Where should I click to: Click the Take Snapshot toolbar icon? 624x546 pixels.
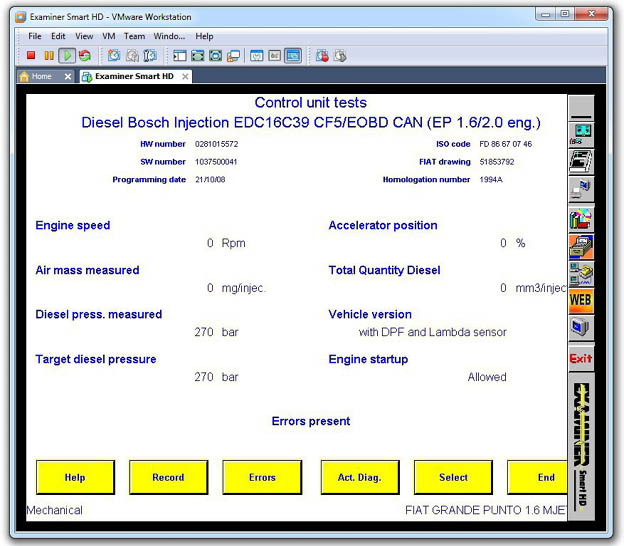(x=114, y=56)
